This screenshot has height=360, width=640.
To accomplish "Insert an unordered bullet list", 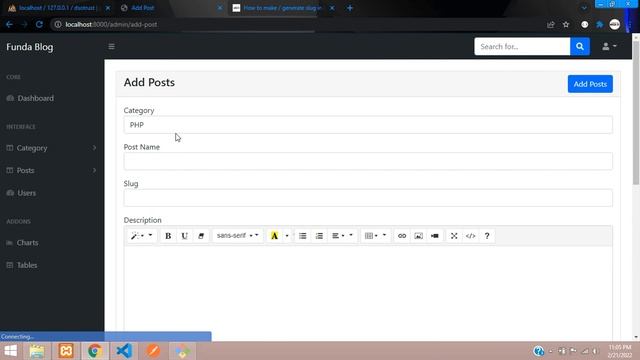I will 302,236.
